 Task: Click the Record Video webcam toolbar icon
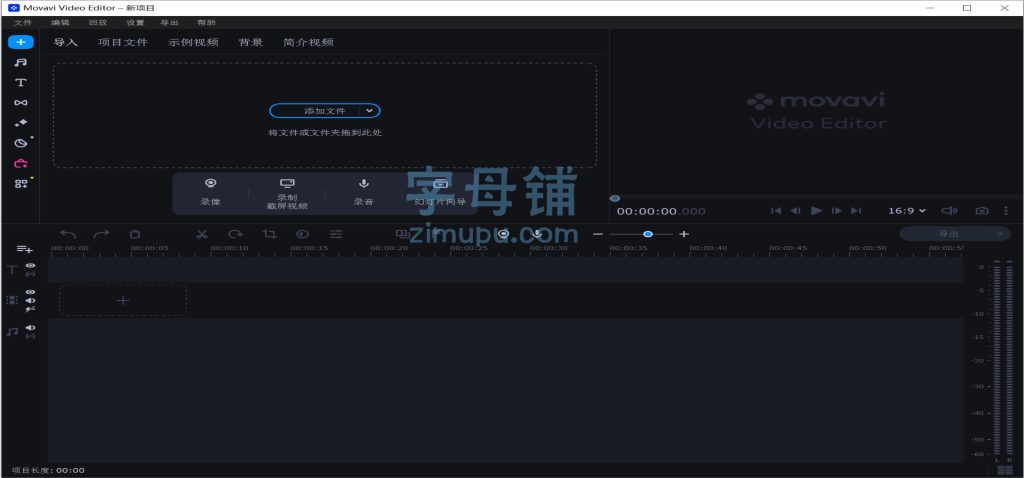click(x=504, y=233)
